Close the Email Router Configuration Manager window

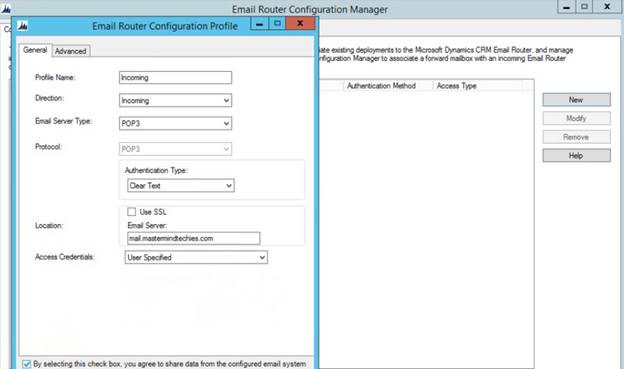click(x=607, y=7)
